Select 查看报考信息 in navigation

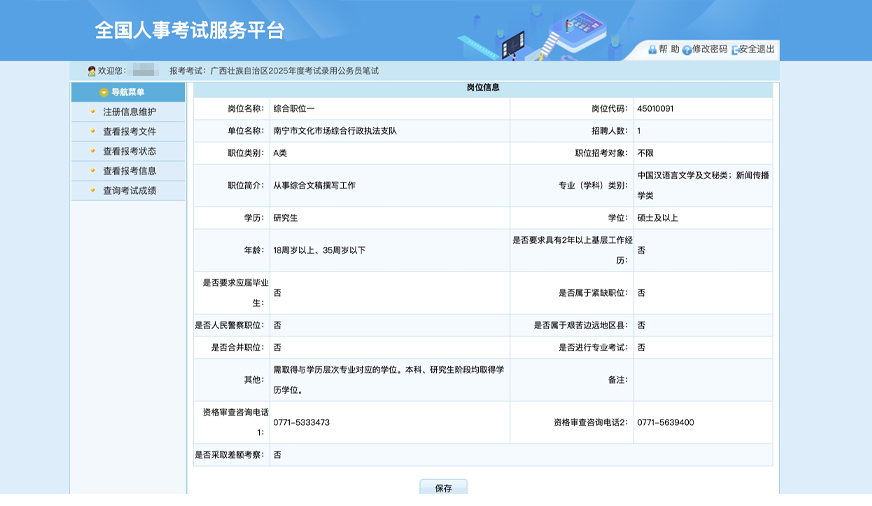(x=129, y=171)
